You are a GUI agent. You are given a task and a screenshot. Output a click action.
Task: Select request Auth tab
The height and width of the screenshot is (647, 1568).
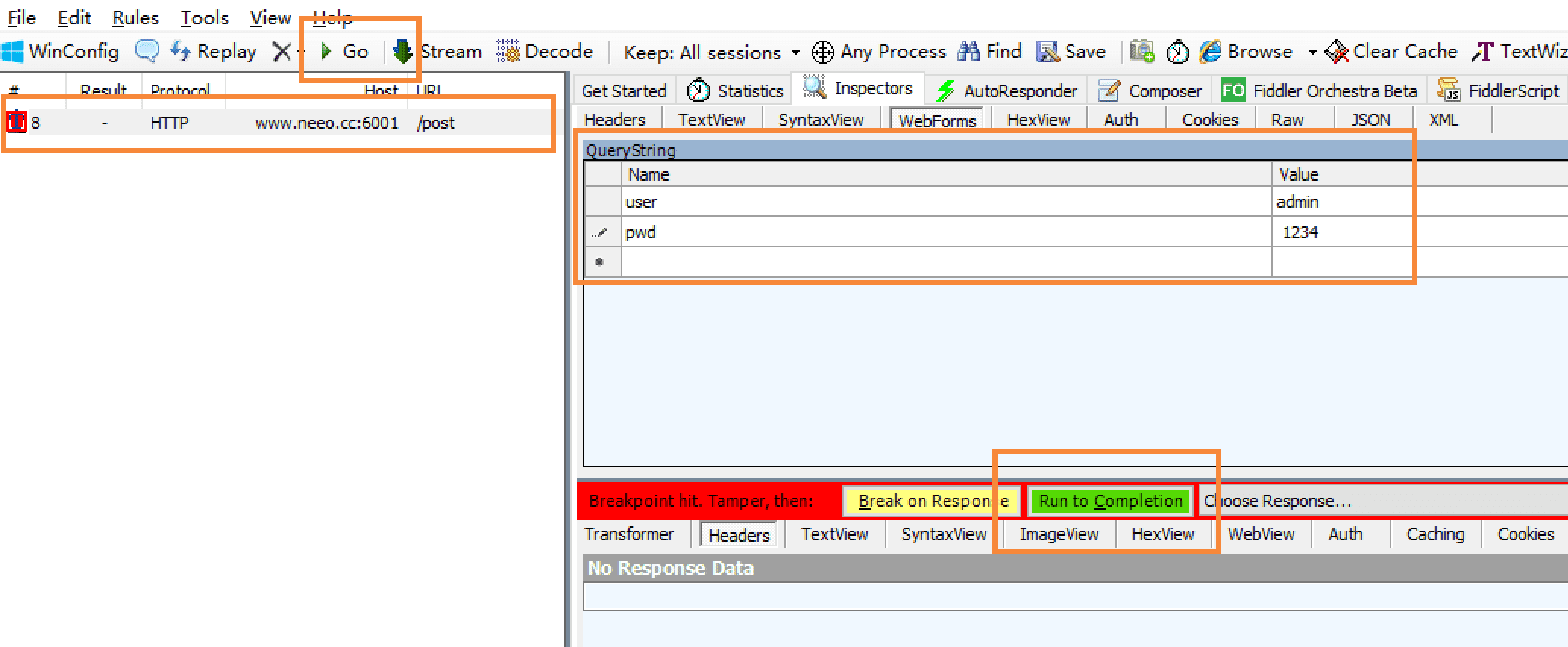(1121, 120)
